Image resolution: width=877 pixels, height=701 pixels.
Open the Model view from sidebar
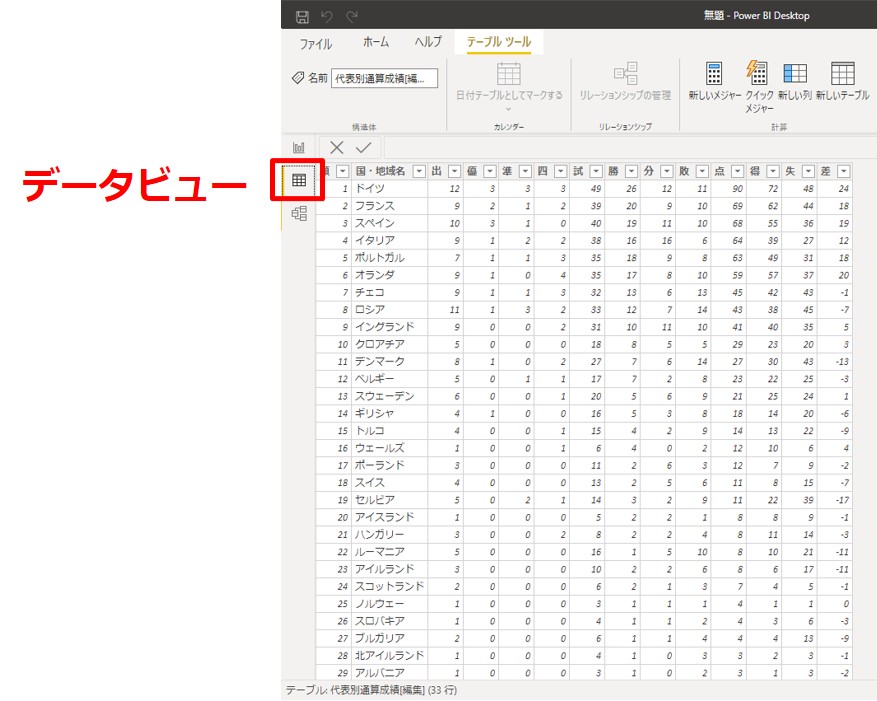pyautogui.click(x=298, y=213)
